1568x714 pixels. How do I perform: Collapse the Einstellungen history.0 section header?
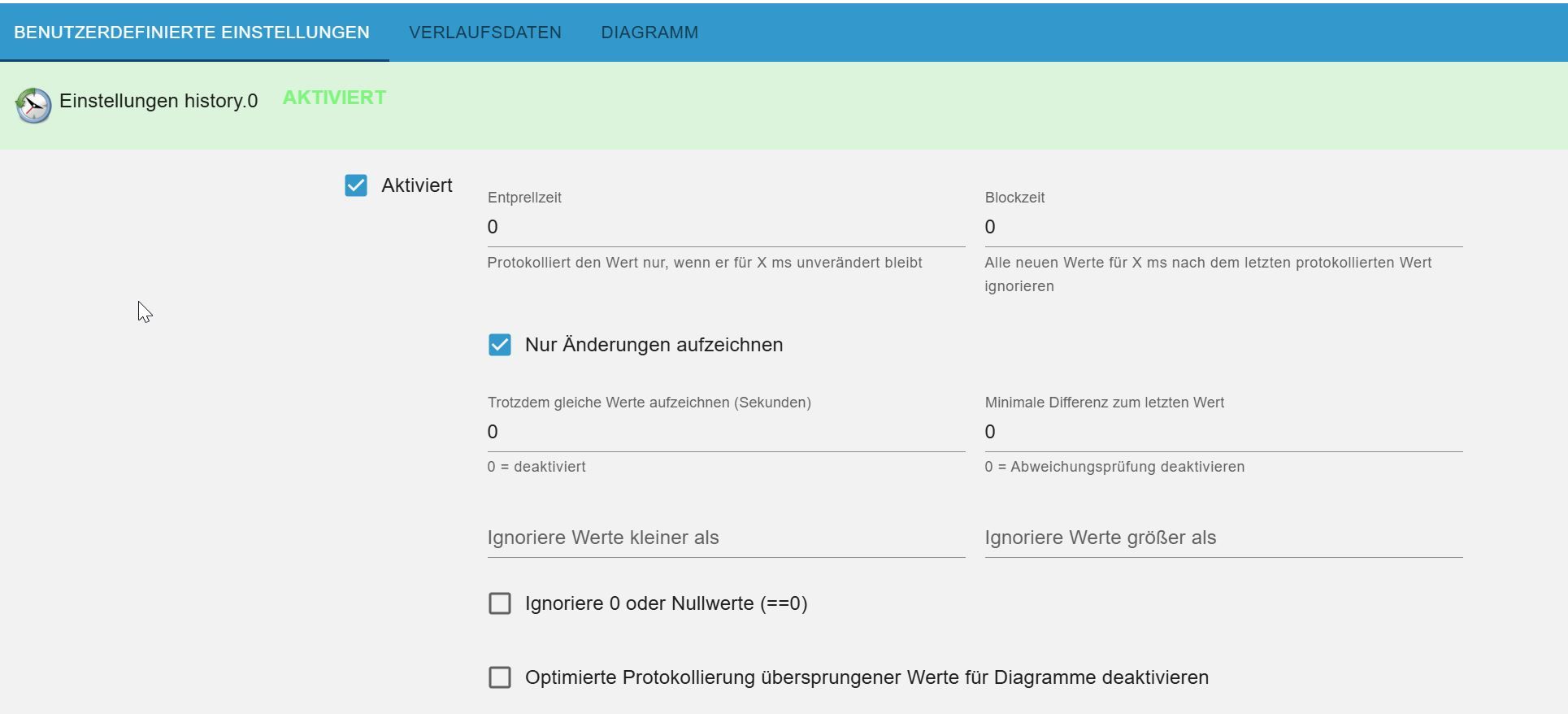(159, 102)
